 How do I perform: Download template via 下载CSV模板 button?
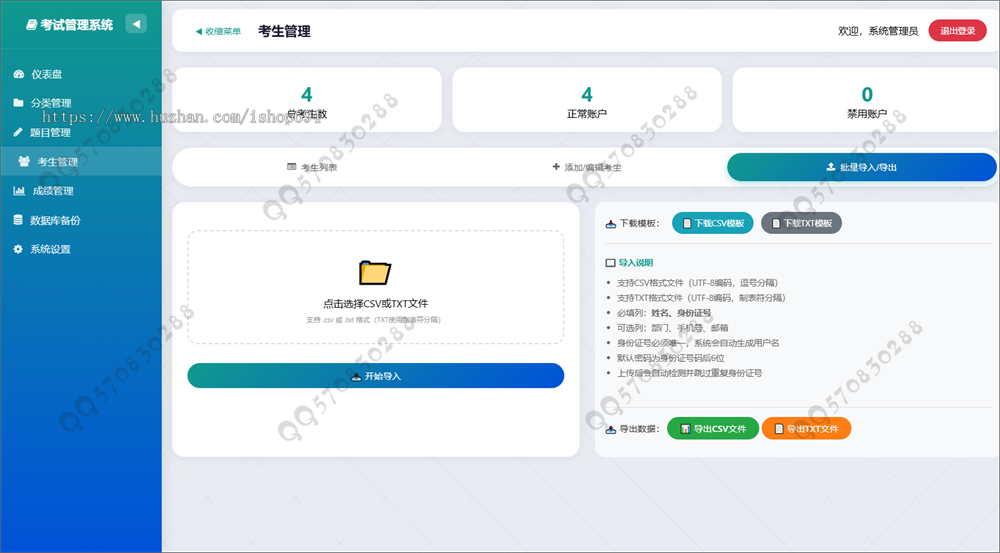[712, 223]
